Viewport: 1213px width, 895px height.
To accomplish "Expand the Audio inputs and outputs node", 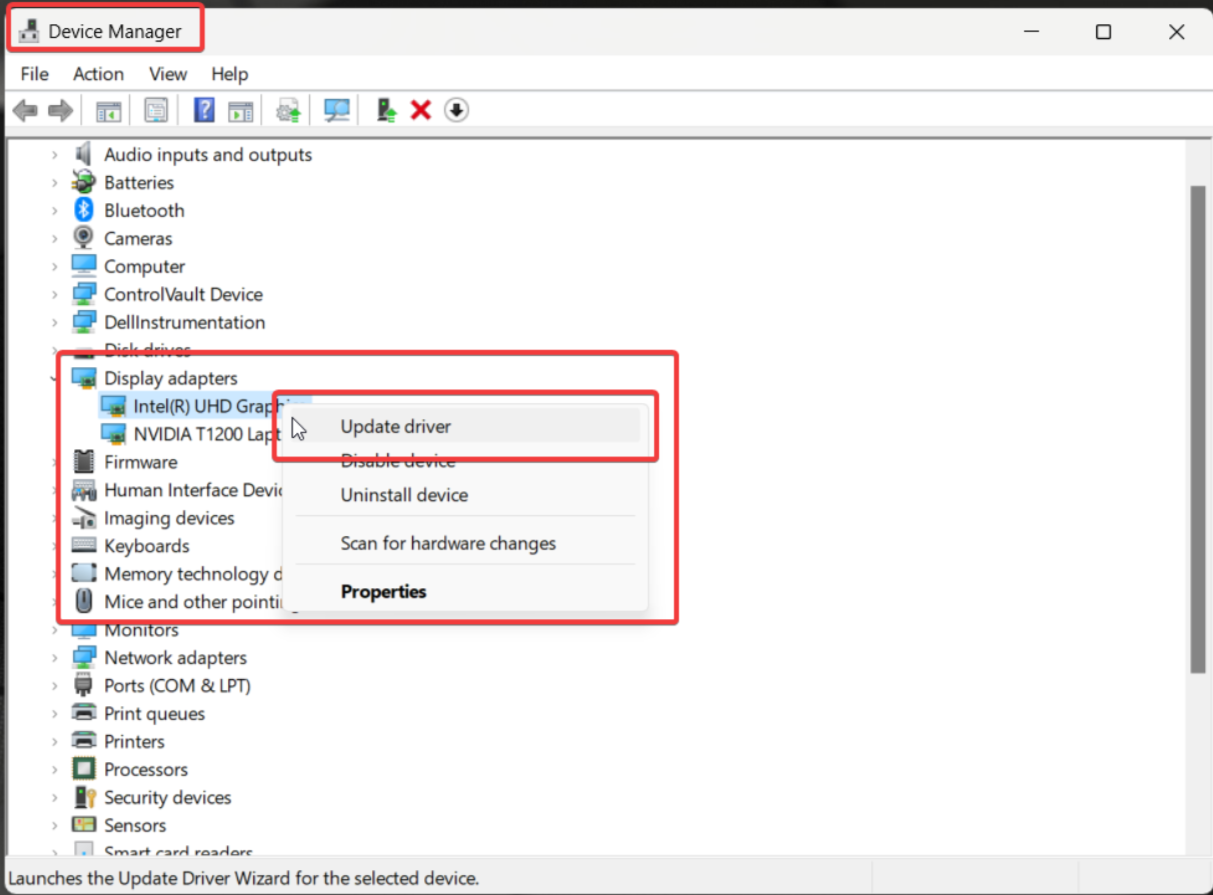I will click(54, 155).
